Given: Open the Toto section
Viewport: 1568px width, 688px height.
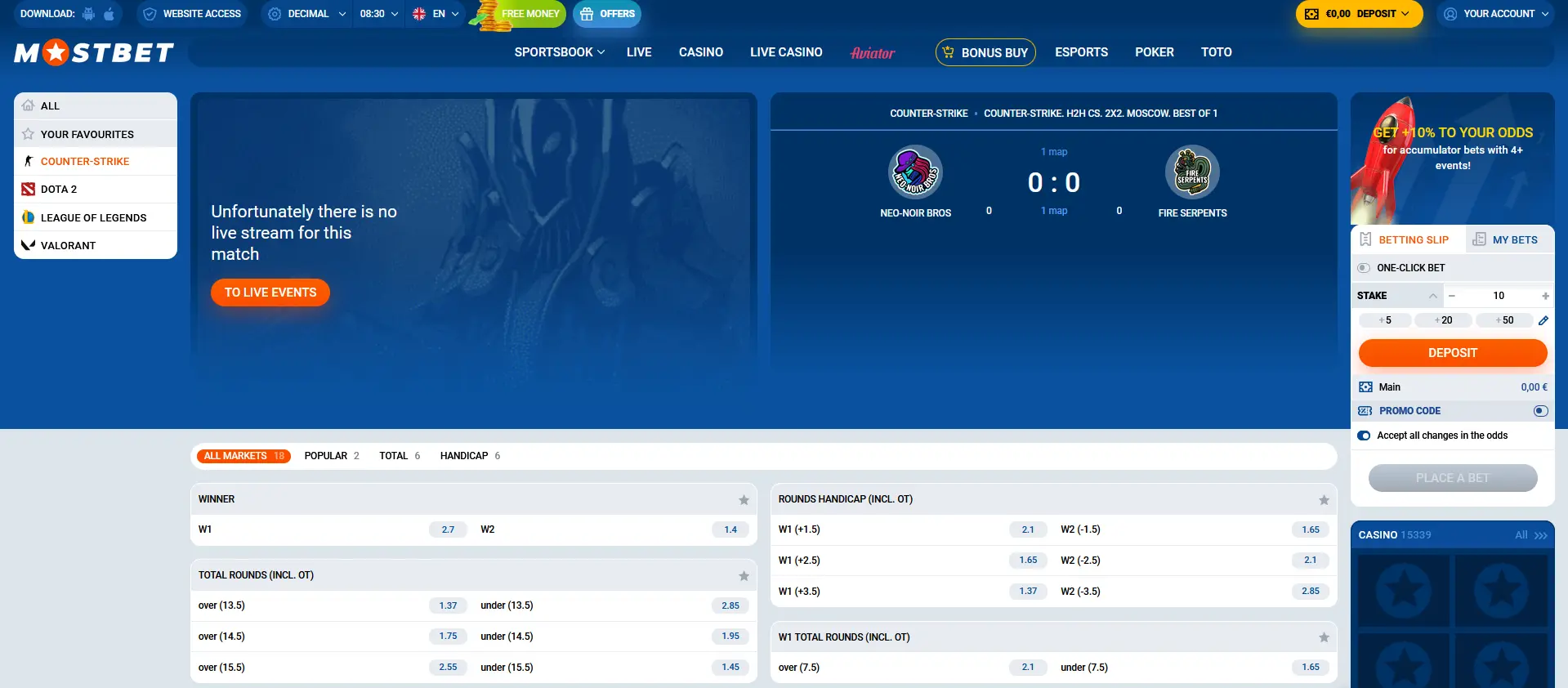Looking at the screenshot, I should pyautogui.click(x=1216, y=52).
